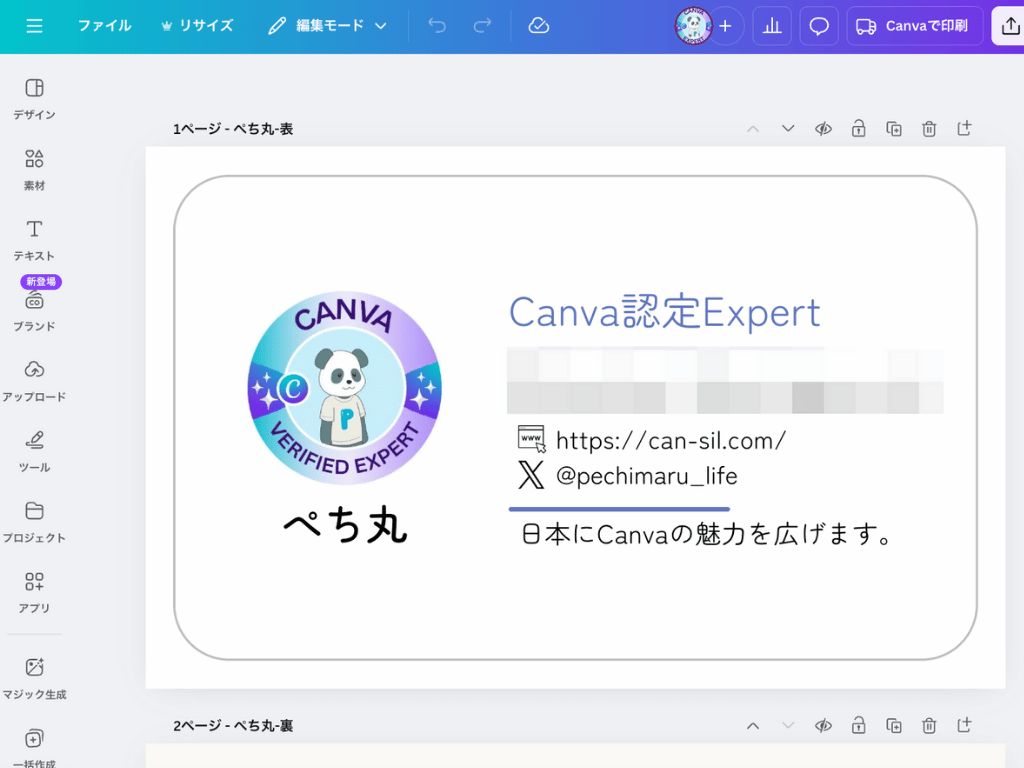This screenshot has width=1024, height=768.
Task: Open the share panel with the upload icon
Action: click(1008, 25)
